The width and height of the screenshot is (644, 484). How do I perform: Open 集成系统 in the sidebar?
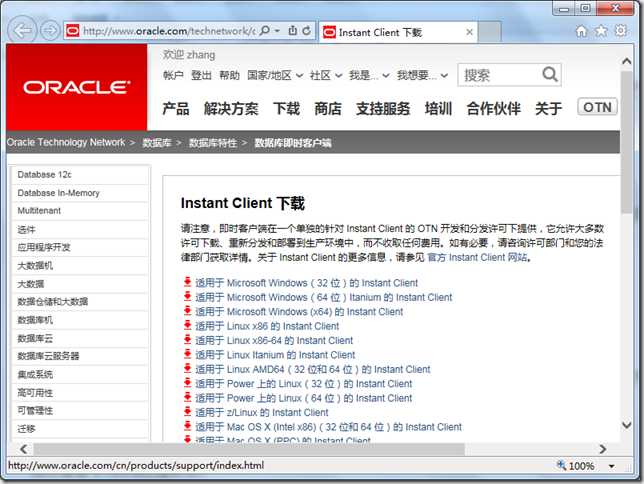[80, 374]
